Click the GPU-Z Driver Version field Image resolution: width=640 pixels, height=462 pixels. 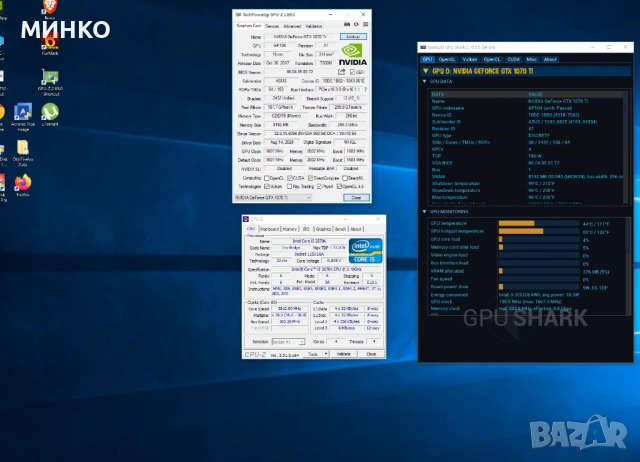(x=315, y=133)
